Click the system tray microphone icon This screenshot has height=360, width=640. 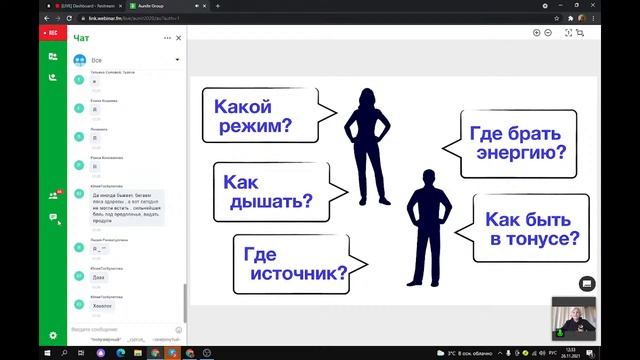coord(509,353)
